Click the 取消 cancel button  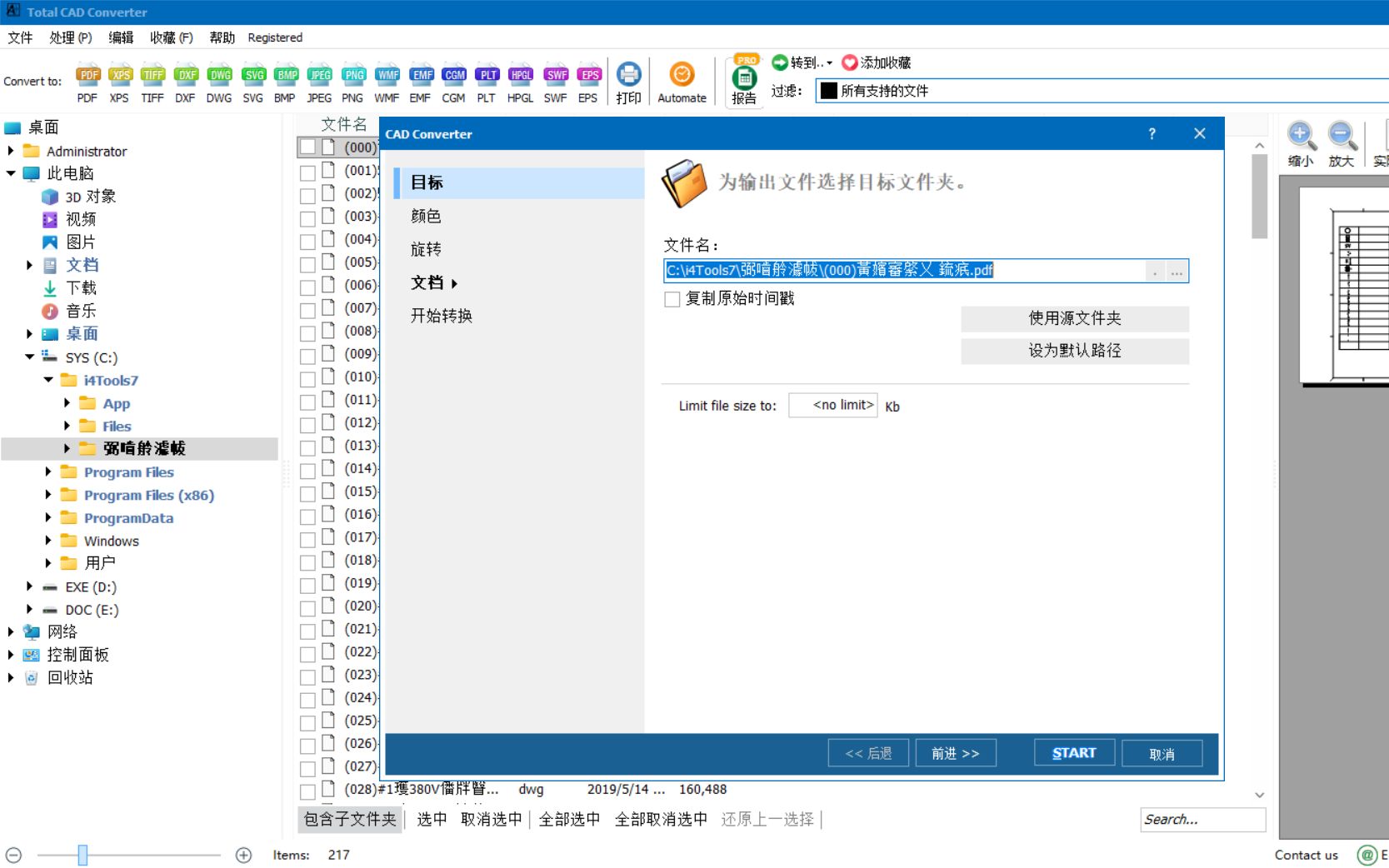pos(1162,754)
